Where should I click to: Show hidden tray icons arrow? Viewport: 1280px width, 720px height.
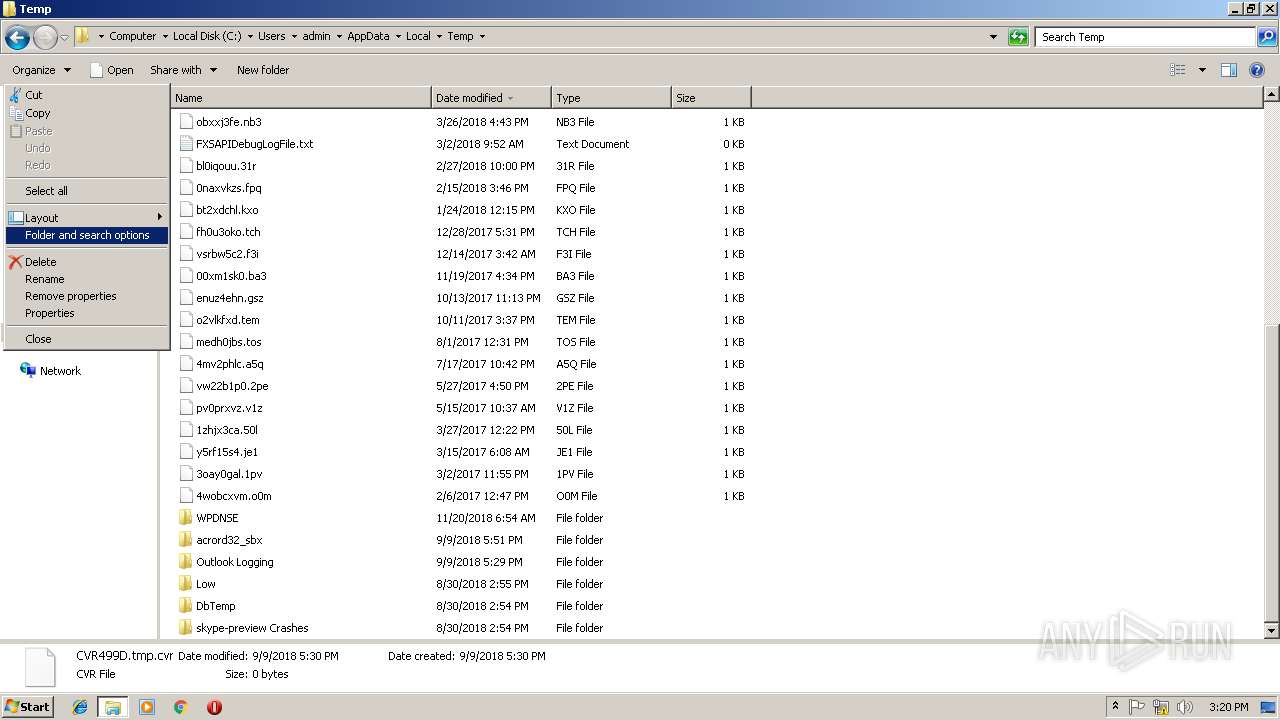1116,707
